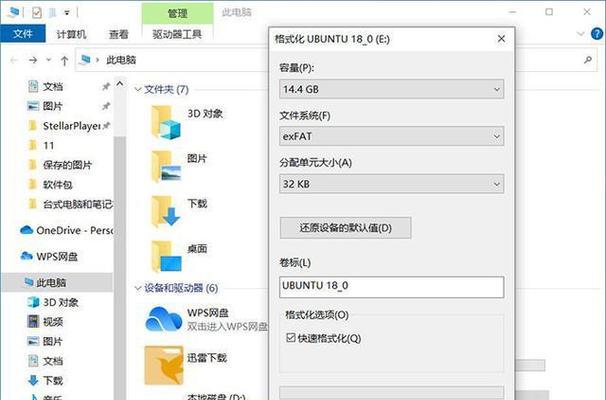This screenshot has width=606, height=400.
Task: Close the 格式化 UBUNTU dialog
Action: click(x=501, y=39)
